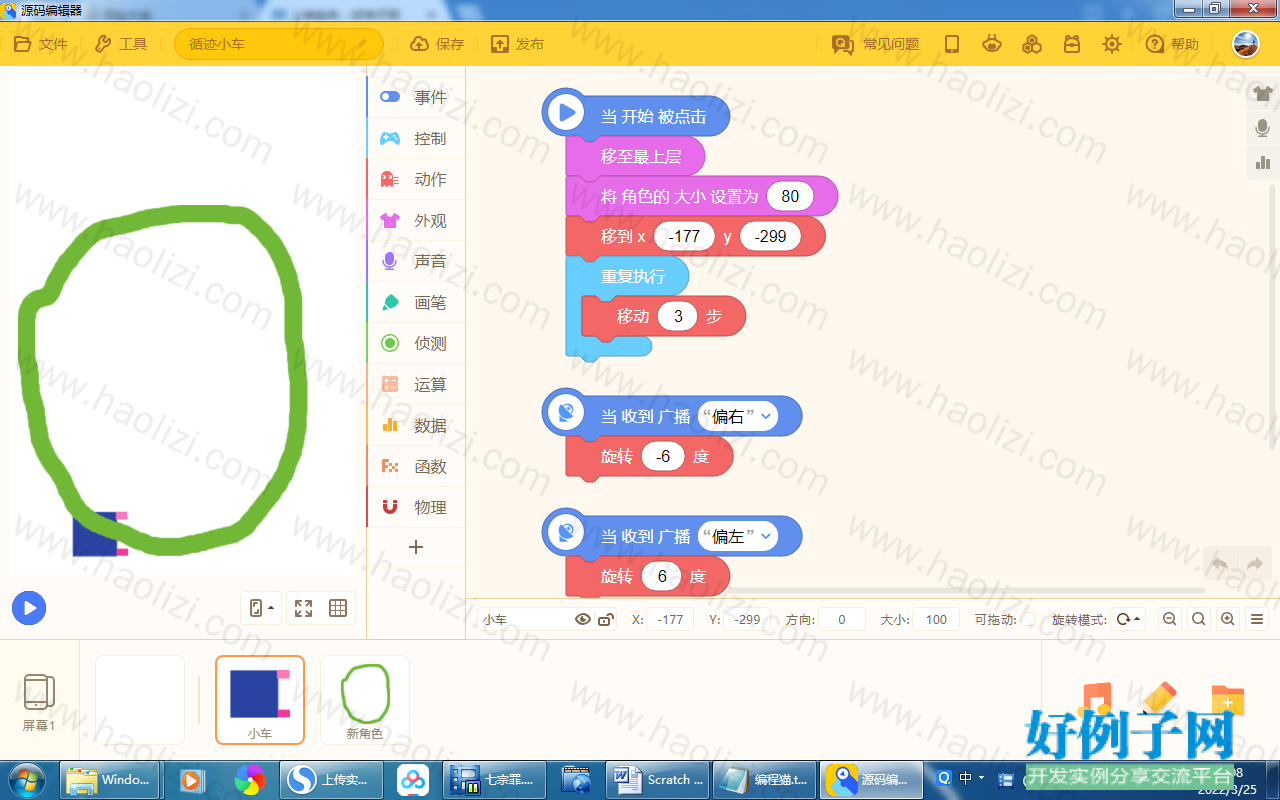Click the X coordinate field in properties bar
1280x800 pixels.
(x=670, y=619)
